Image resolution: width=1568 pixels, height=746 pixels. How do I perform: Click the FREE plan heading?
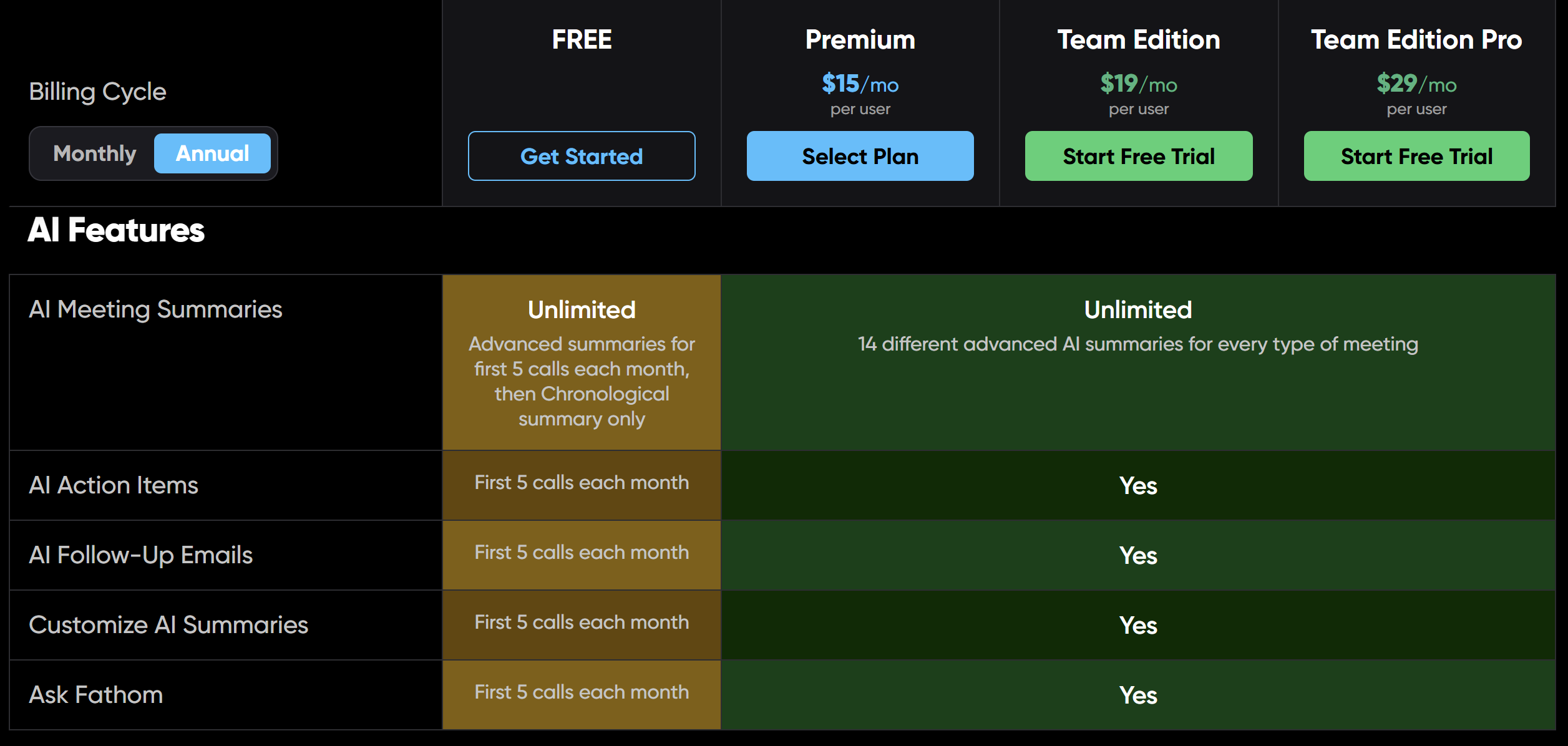tap(582, 39)
